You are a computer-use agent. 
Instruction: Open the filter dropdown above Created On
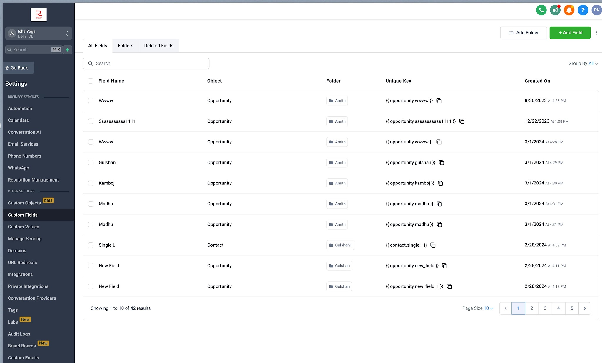pyautogui.click(x=583, y=63)
